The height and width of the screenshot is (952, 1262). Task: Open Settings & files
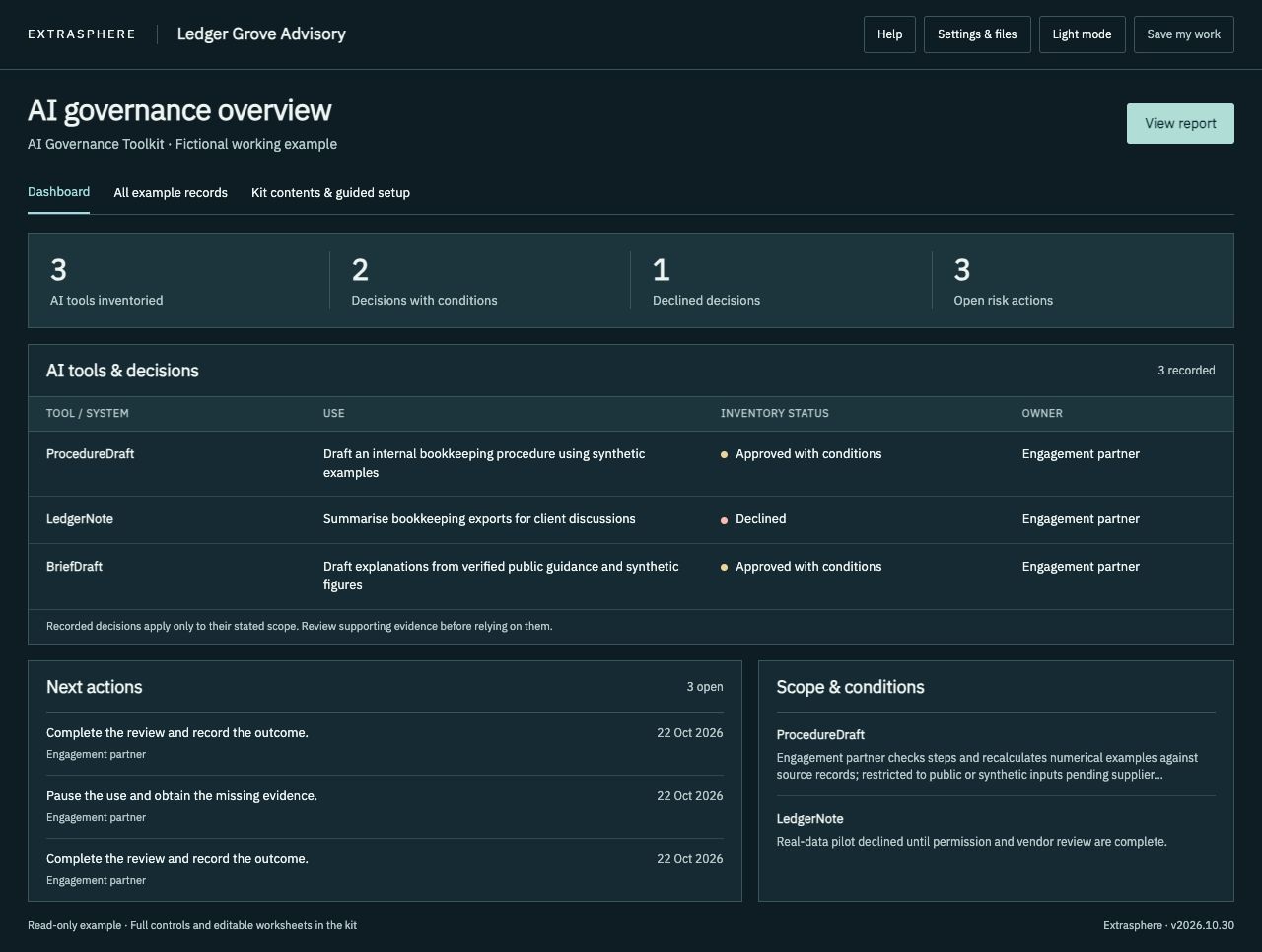tap(977, 34)
